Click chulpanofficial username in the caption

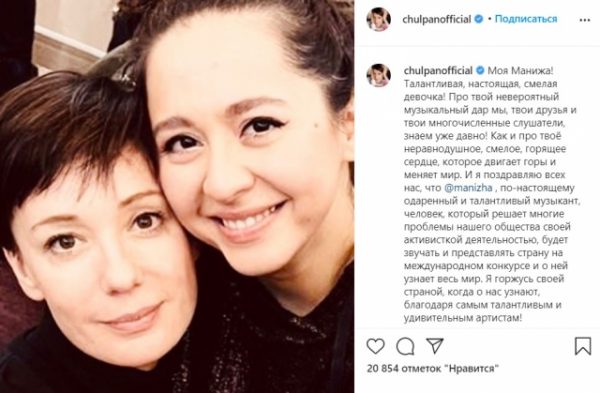tap(438, 70)
